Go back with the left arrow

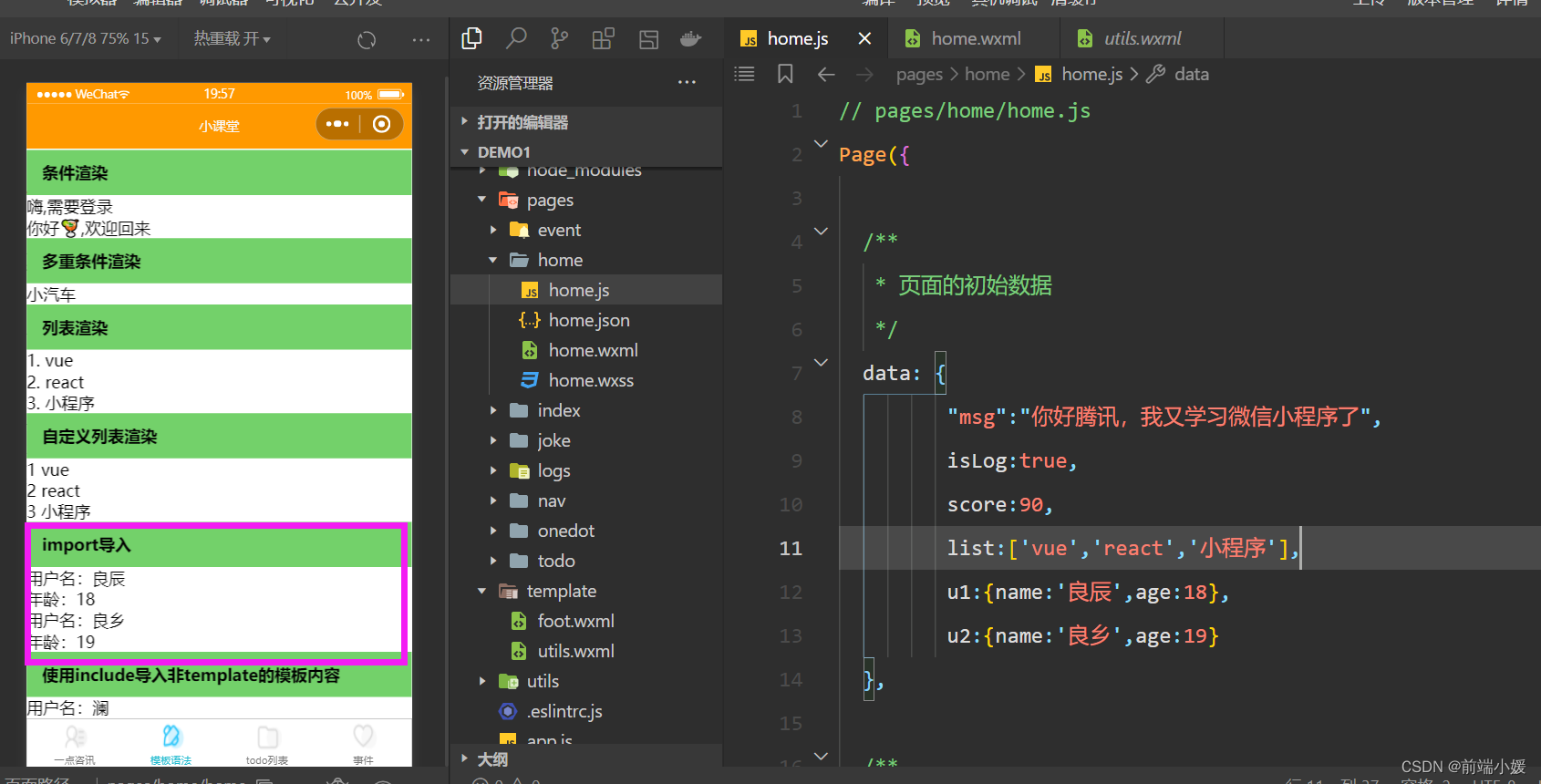pos(826,74)
